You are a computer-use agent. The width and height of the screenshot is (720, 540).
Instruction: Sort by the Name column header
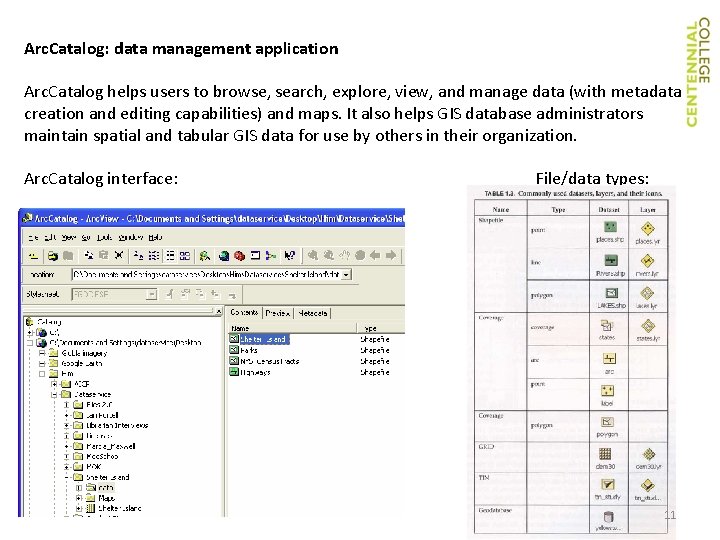(292, 328)
